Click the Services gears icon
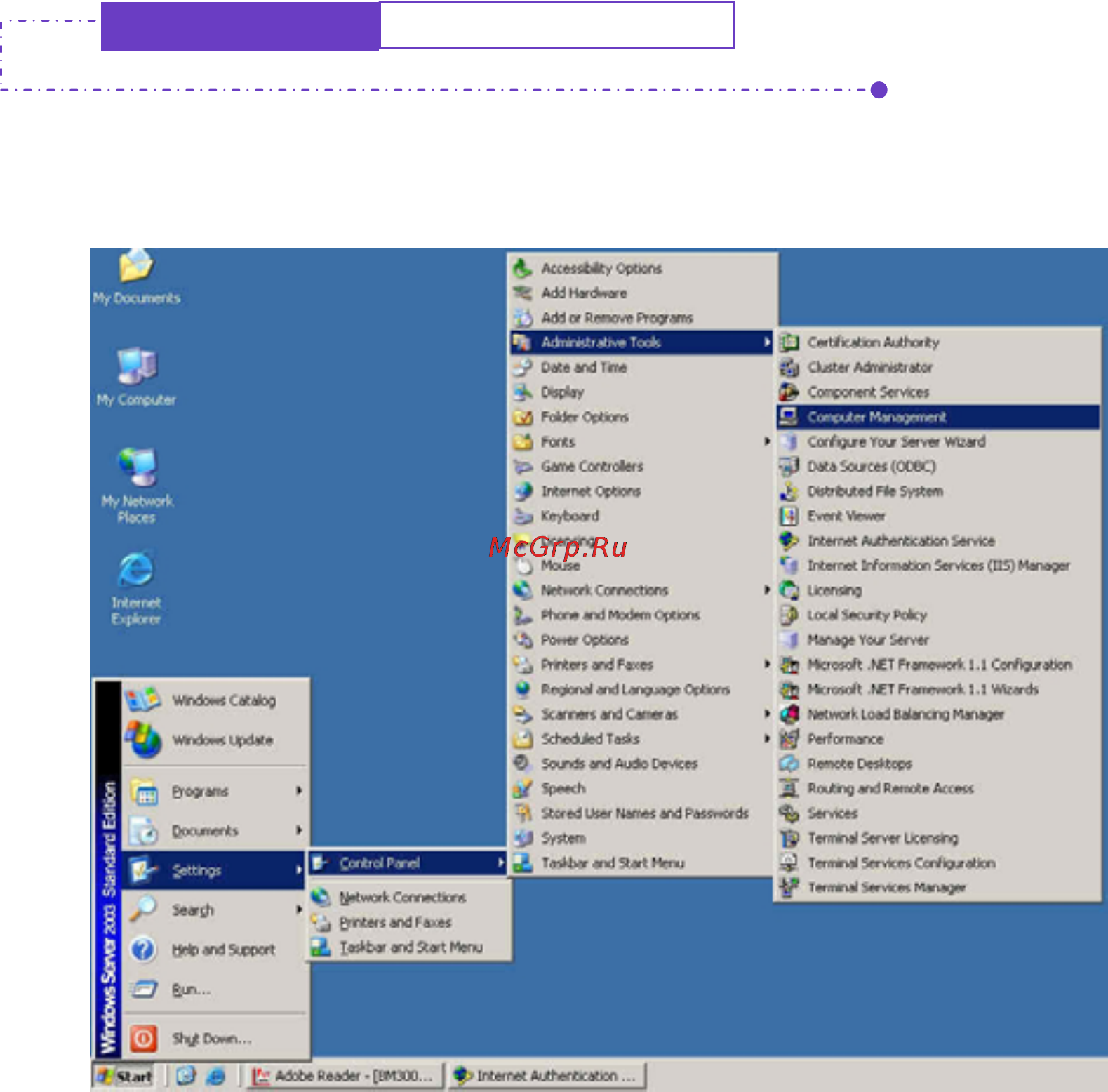 click(x=789, y=813)
